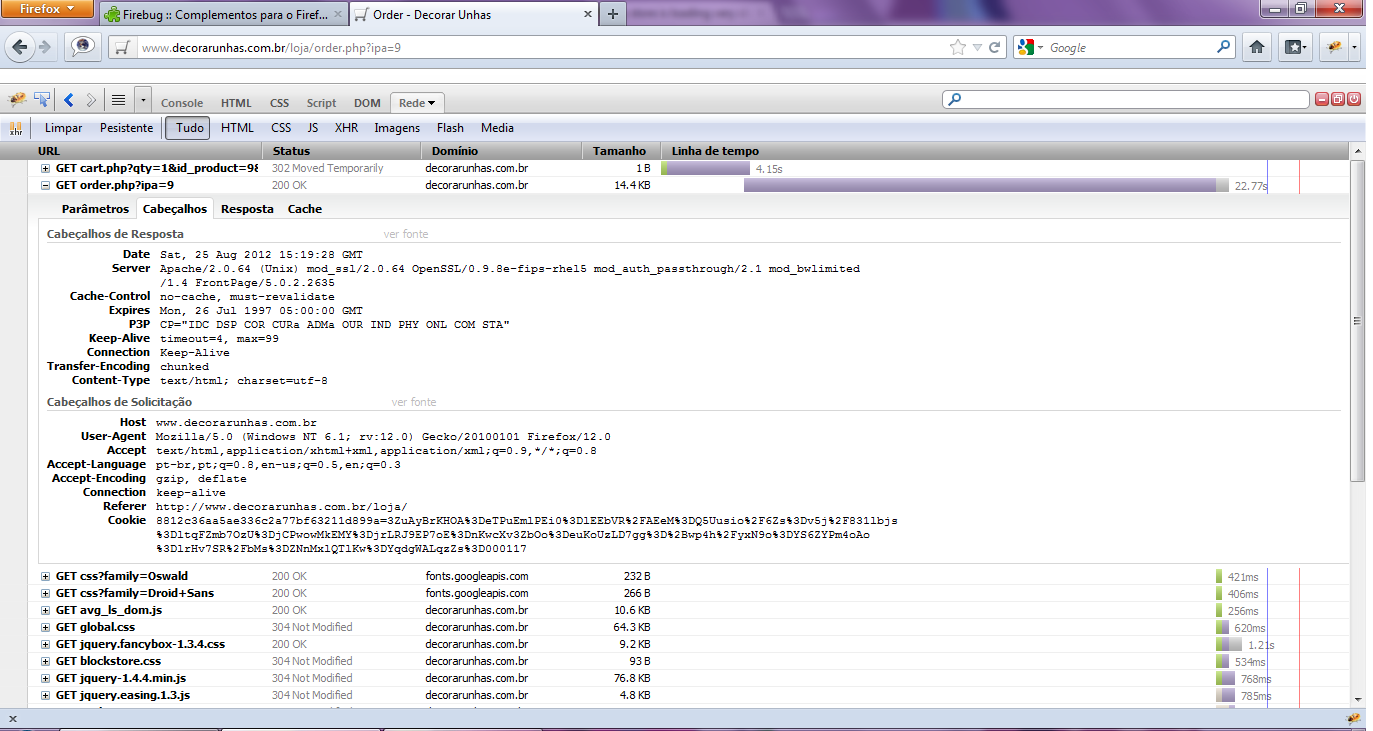1373x731 pixels.
Task: Expand the GET css?family=Oswald request
Action: tap(45, 576)
